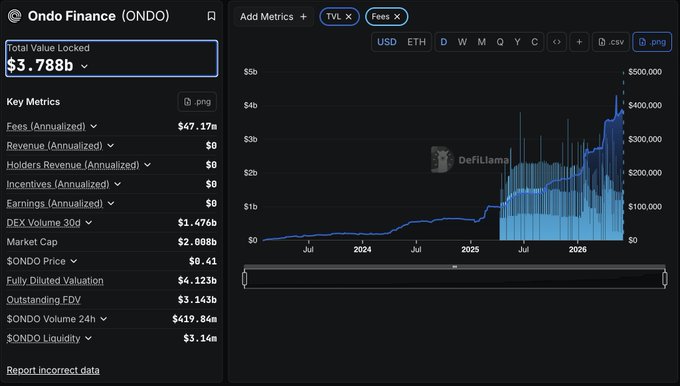Click the $4.123b valuation value
Viewport: 680px width, 386px height.
[x=197, y=281]
